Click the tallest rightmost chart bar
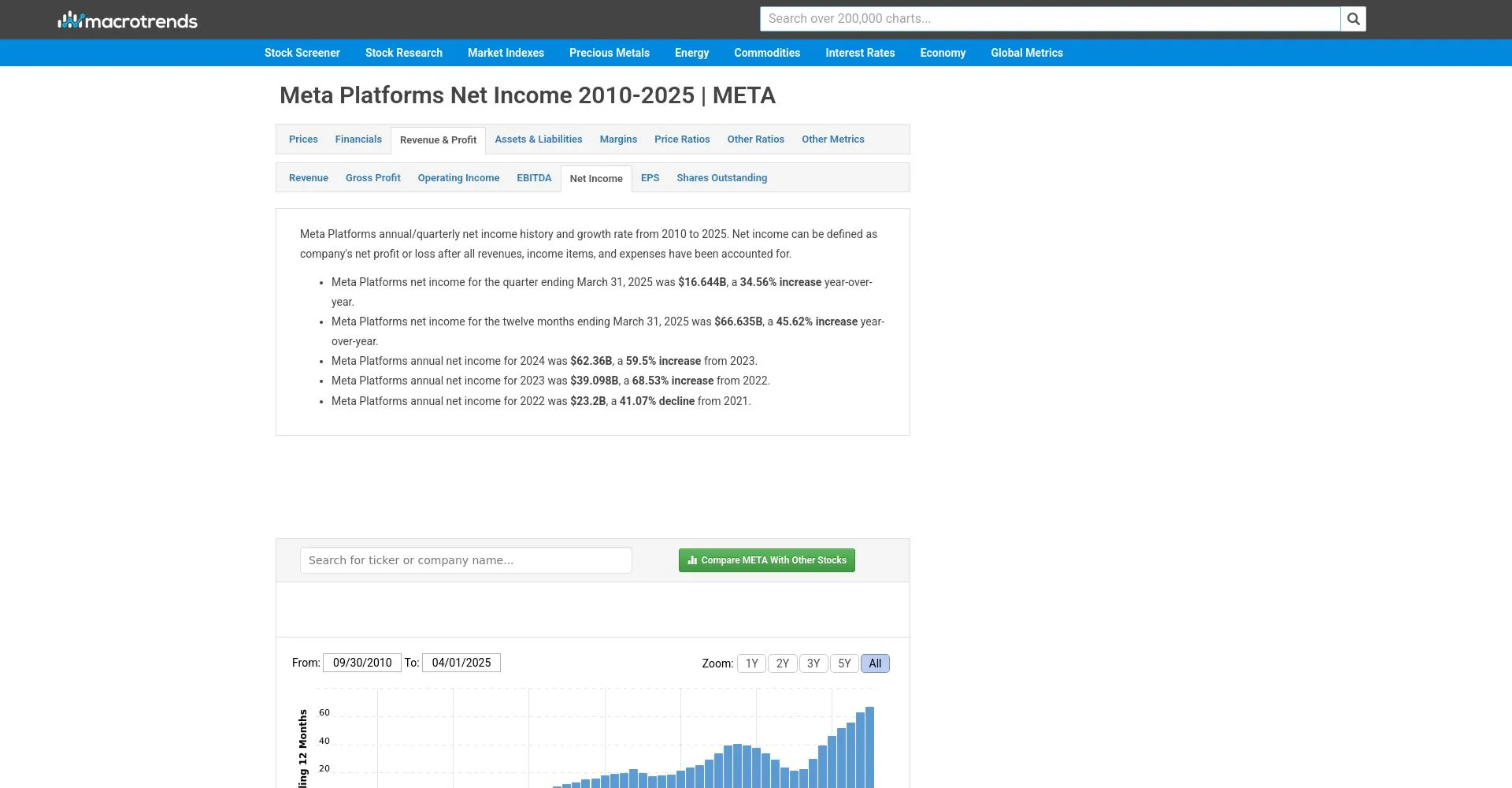Viewport: 1512px width, 788px height. (870, 747)
